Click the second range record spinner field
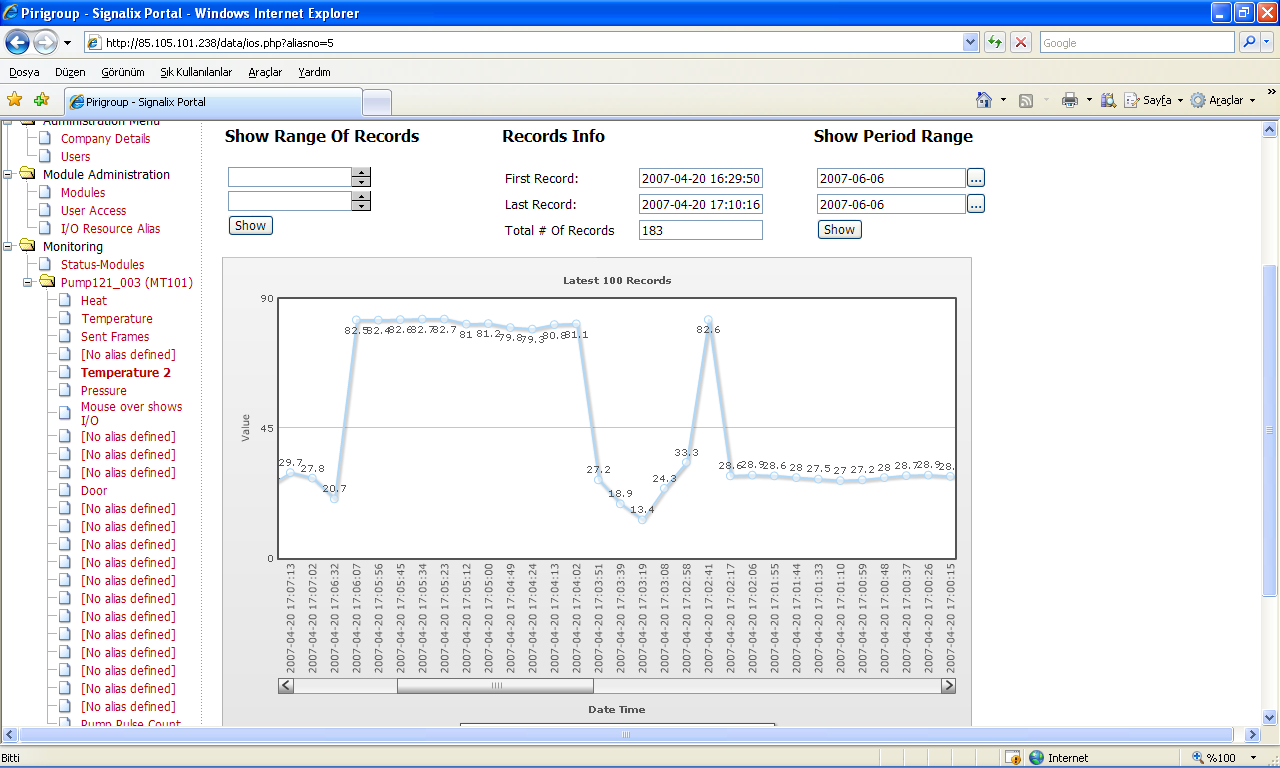 290,201
